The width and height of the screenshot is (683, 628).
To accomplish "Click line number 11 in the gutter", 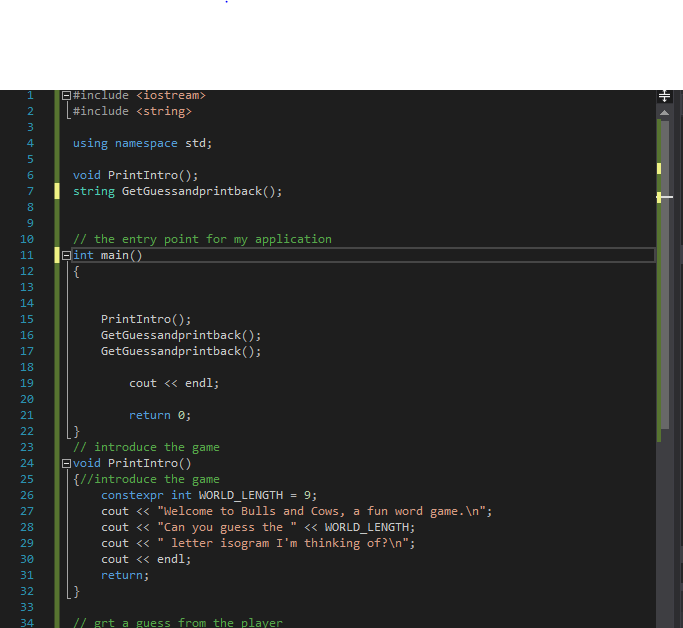I will [x=27, y=255].
